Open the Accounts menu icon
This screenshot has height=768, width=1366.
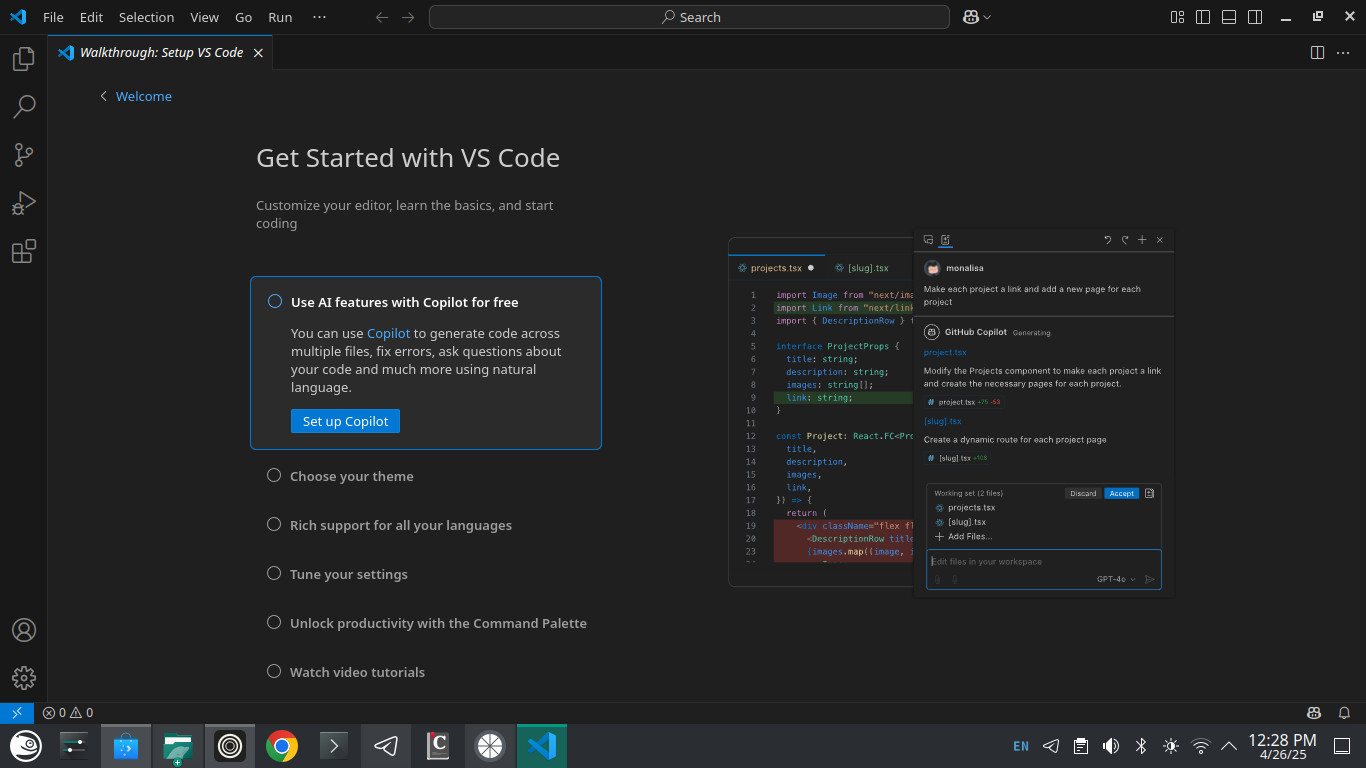tap(24, 630)
